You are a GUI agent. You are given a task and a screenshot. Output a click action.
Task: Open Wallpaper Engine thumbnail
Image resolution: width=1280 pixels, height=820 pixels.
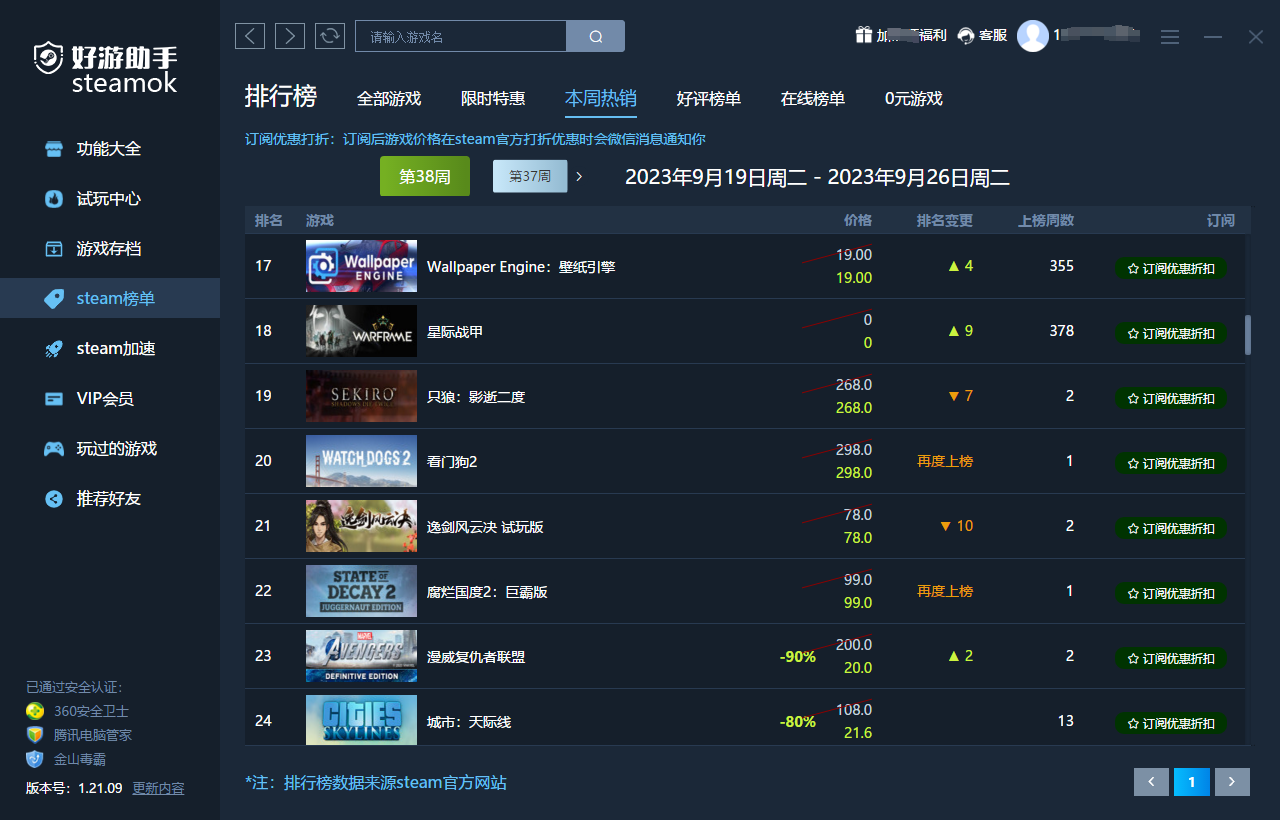[x=361, y=266]
